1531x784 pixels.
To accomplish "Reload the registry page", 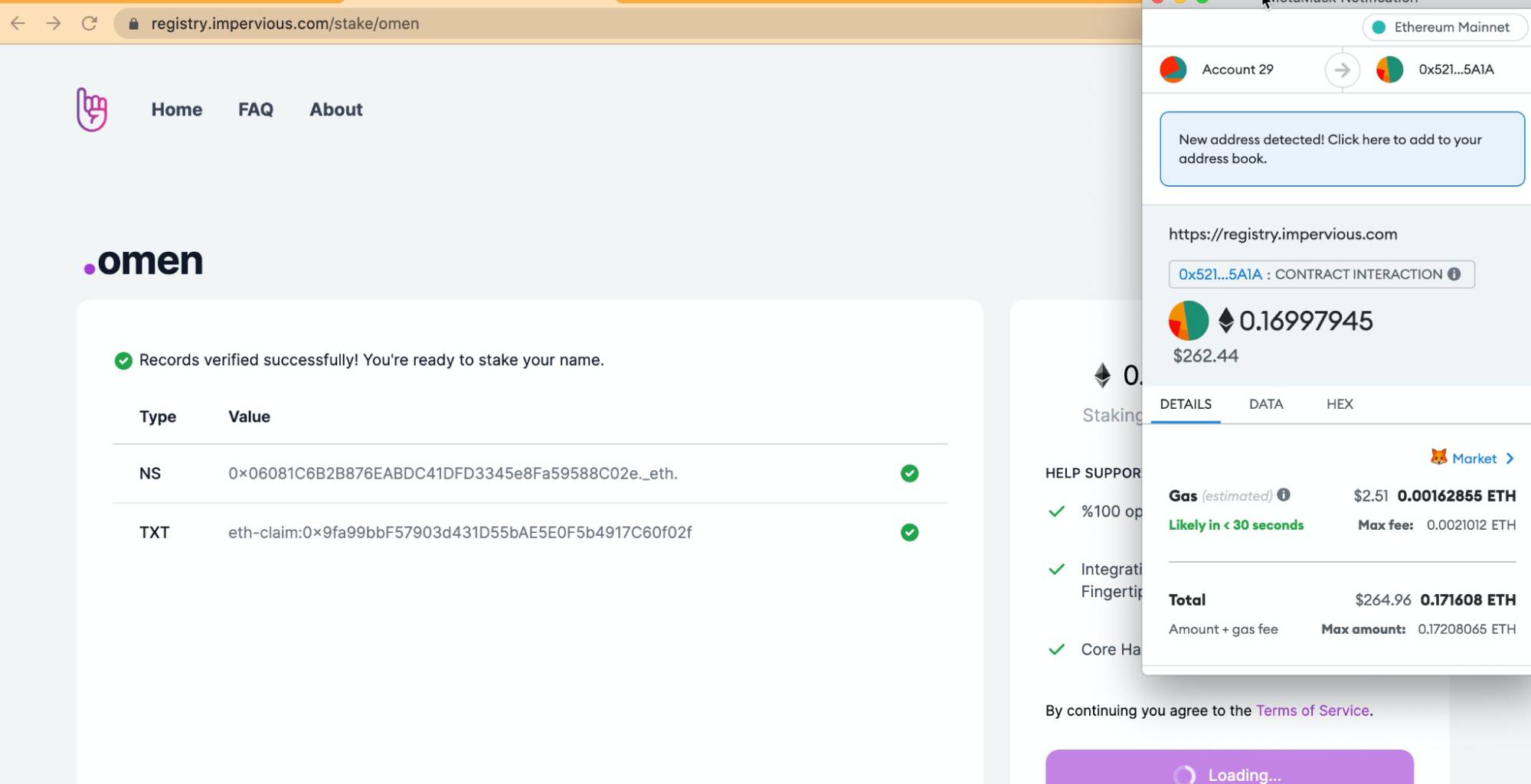I will click(x=90, y=23).
